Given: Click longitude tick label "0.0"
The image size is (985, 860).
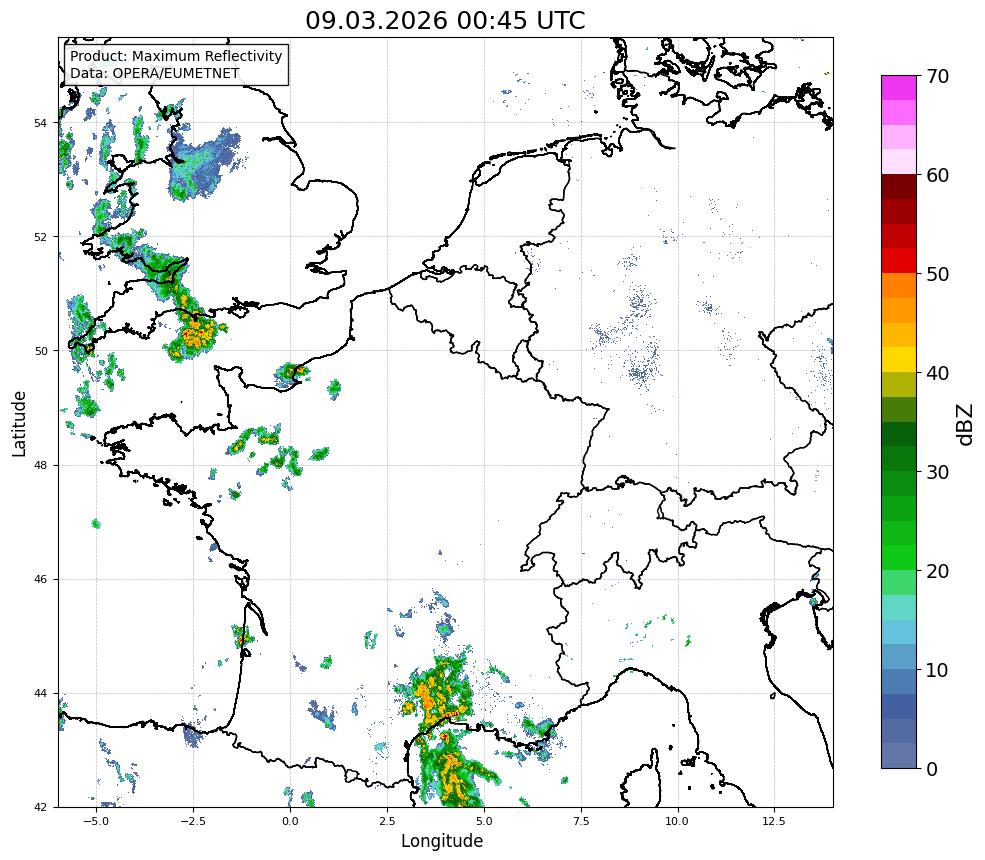Looking at the screenshot, I should pos(290,821).
